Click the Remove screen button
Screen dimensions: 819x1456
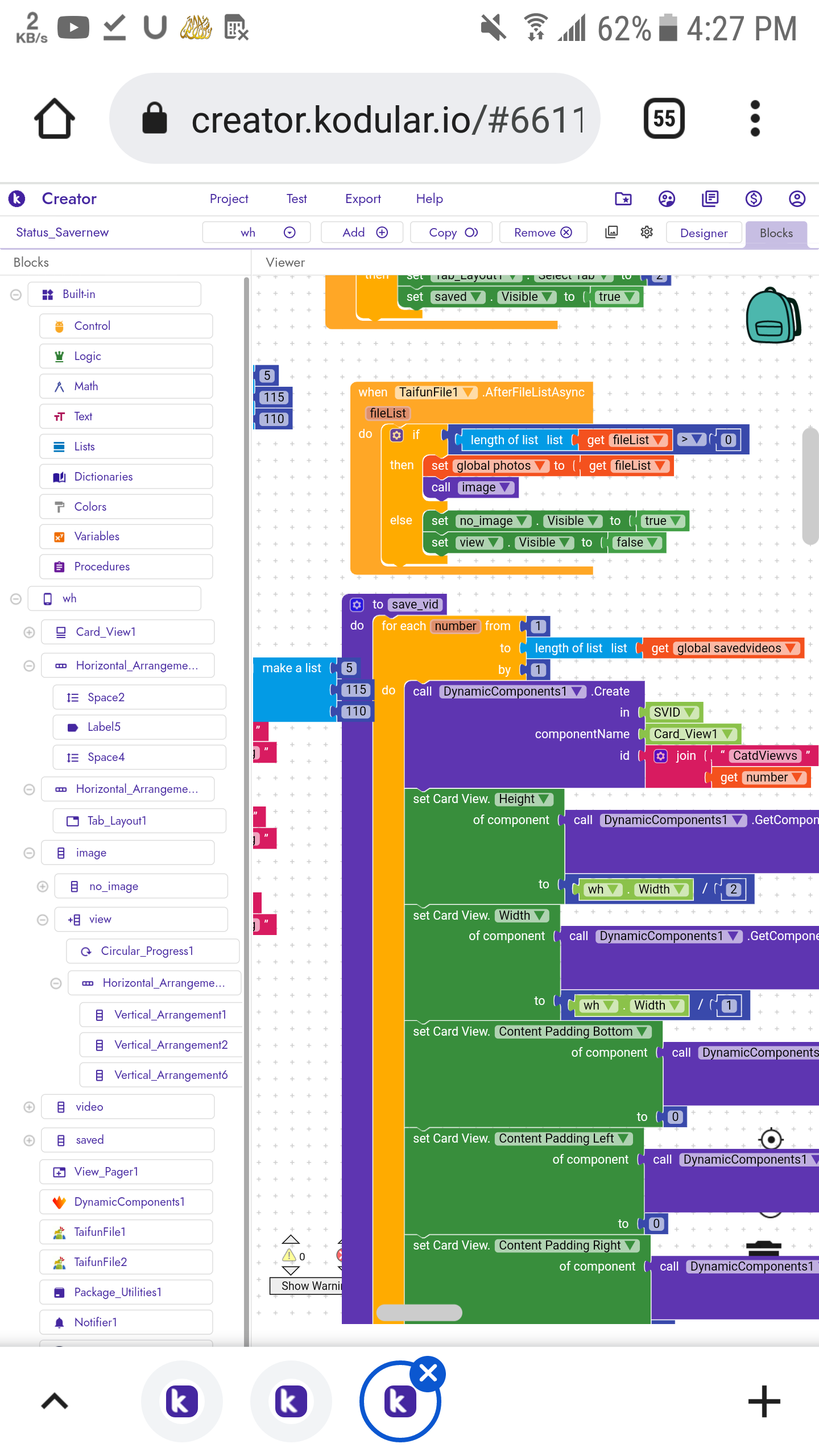pyautogui.click(x=543, y=232)
